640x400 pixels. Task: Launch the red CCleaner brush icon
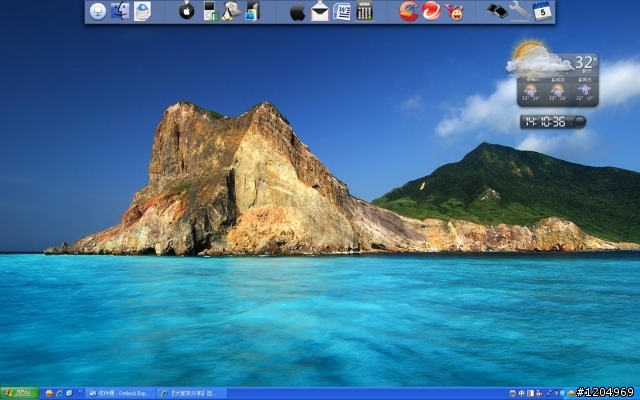[409, 11]
